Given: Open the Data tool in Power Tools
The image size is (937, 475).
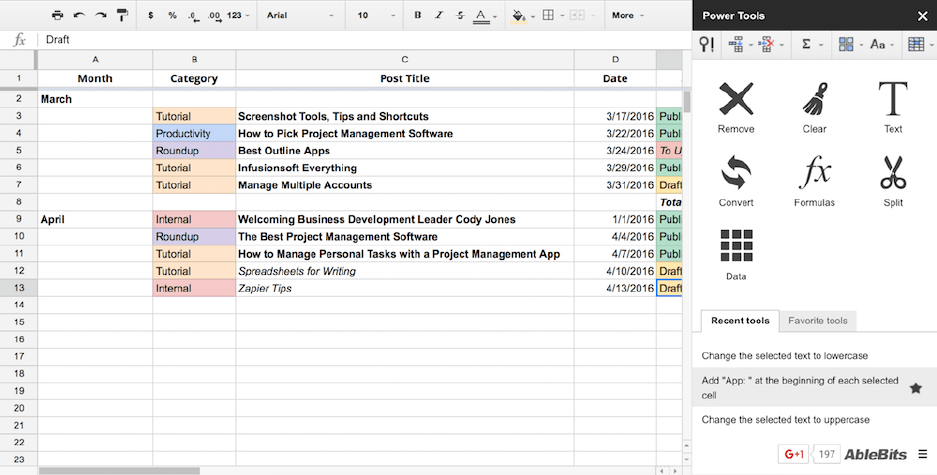Looking at the screenshot, I should pyautogui.click(x=736, y=255).
